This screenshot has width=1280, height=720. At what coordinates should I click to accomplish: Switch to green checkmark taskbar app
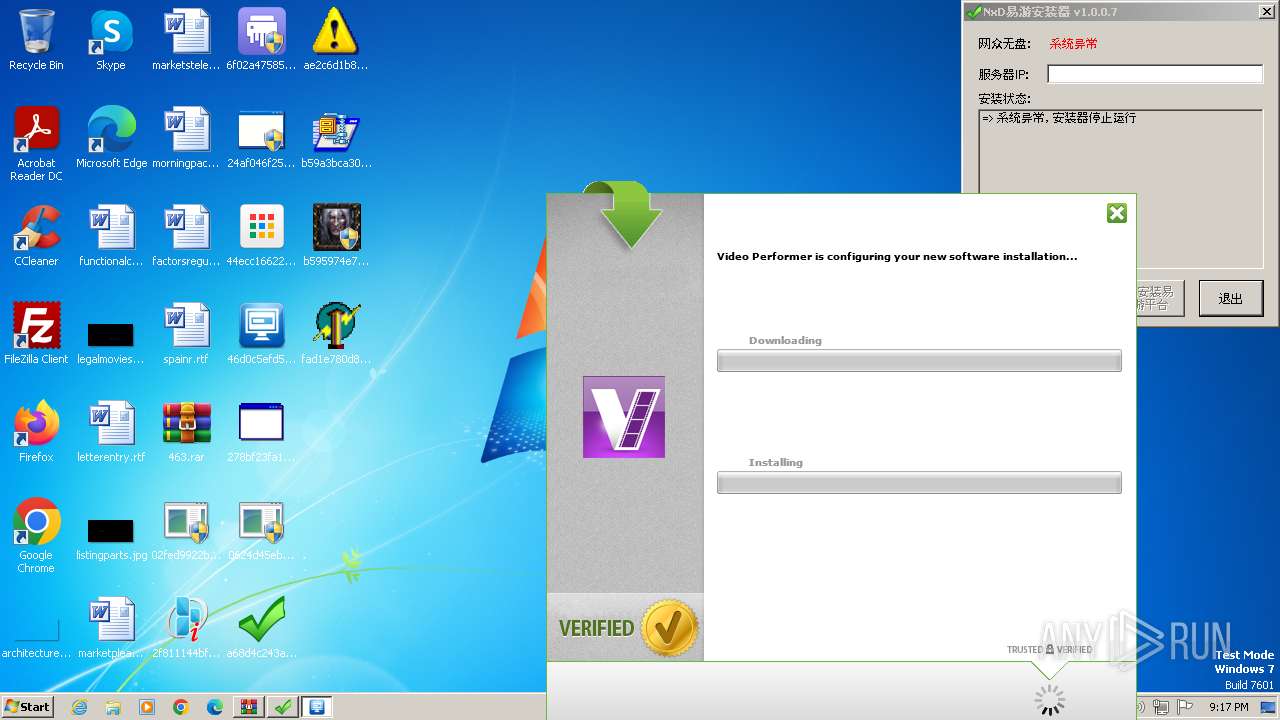[283, 707]
